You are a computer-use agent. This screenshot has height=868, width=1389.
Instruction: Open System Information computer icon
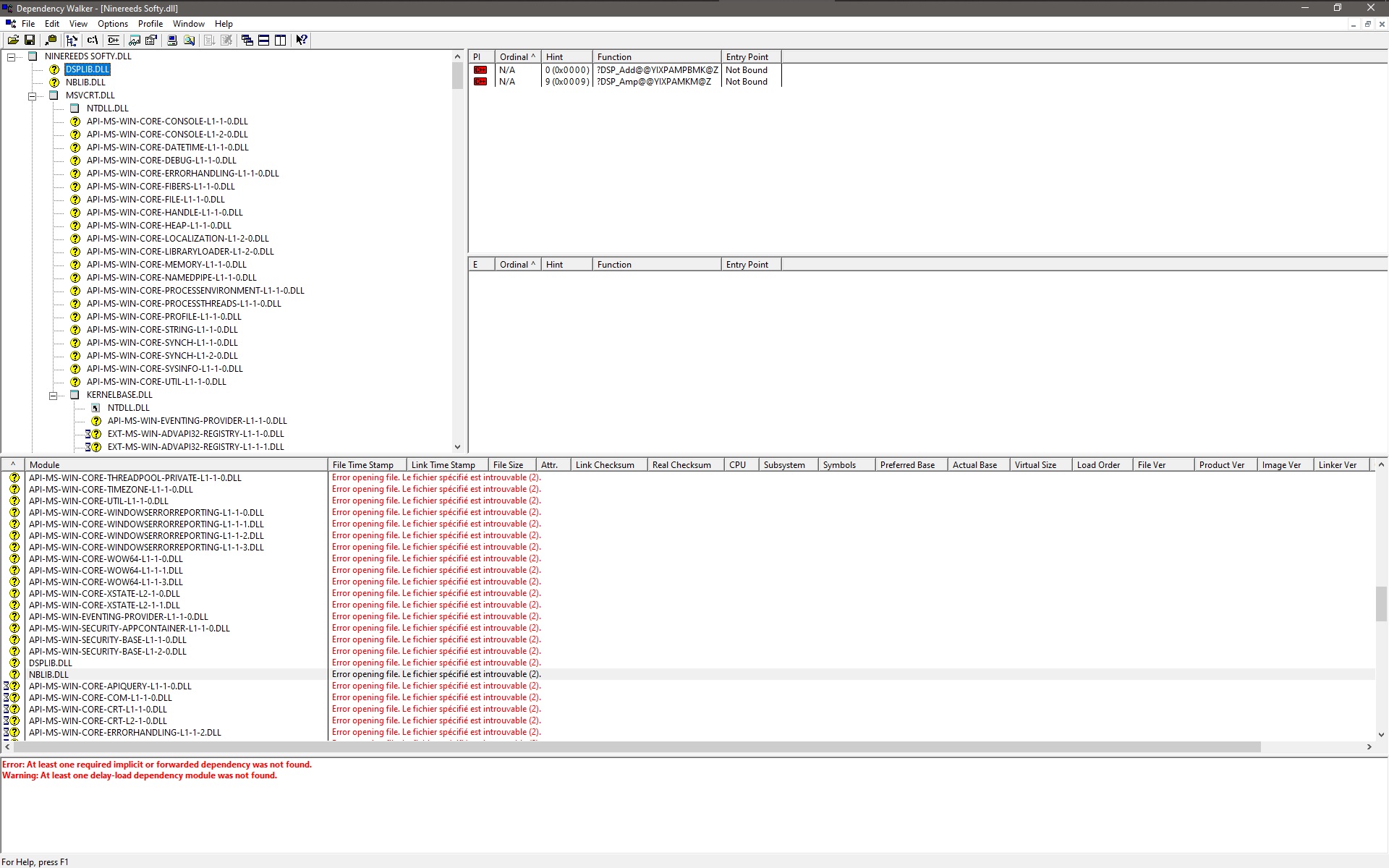[x=172, y=41]
